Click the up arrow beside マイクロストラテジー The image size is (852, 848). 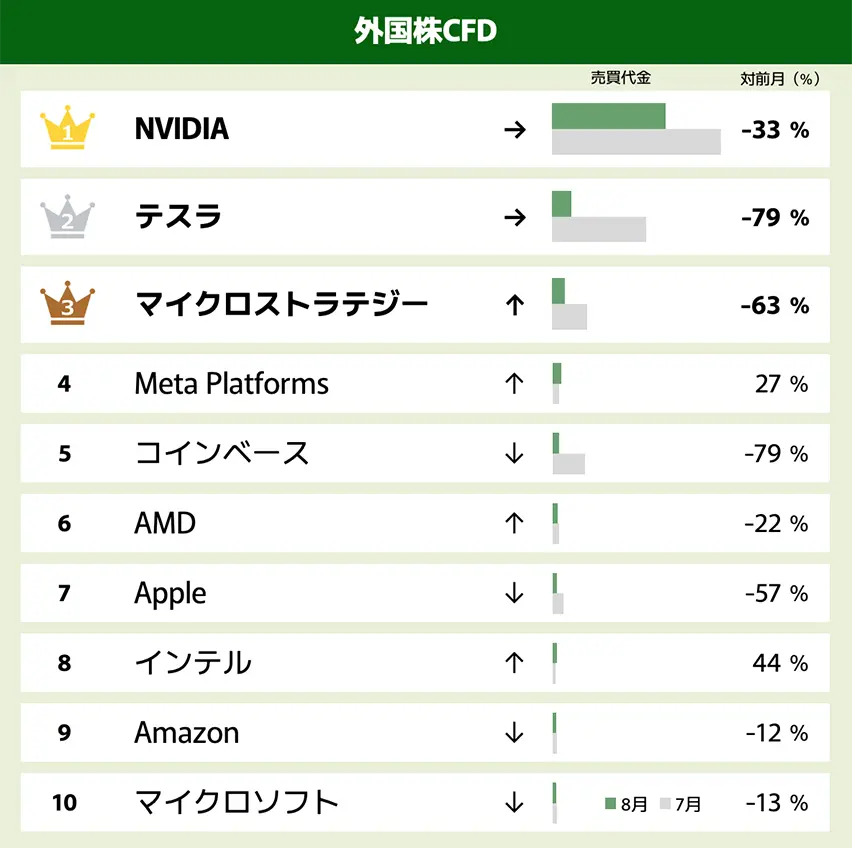point(514,305)
